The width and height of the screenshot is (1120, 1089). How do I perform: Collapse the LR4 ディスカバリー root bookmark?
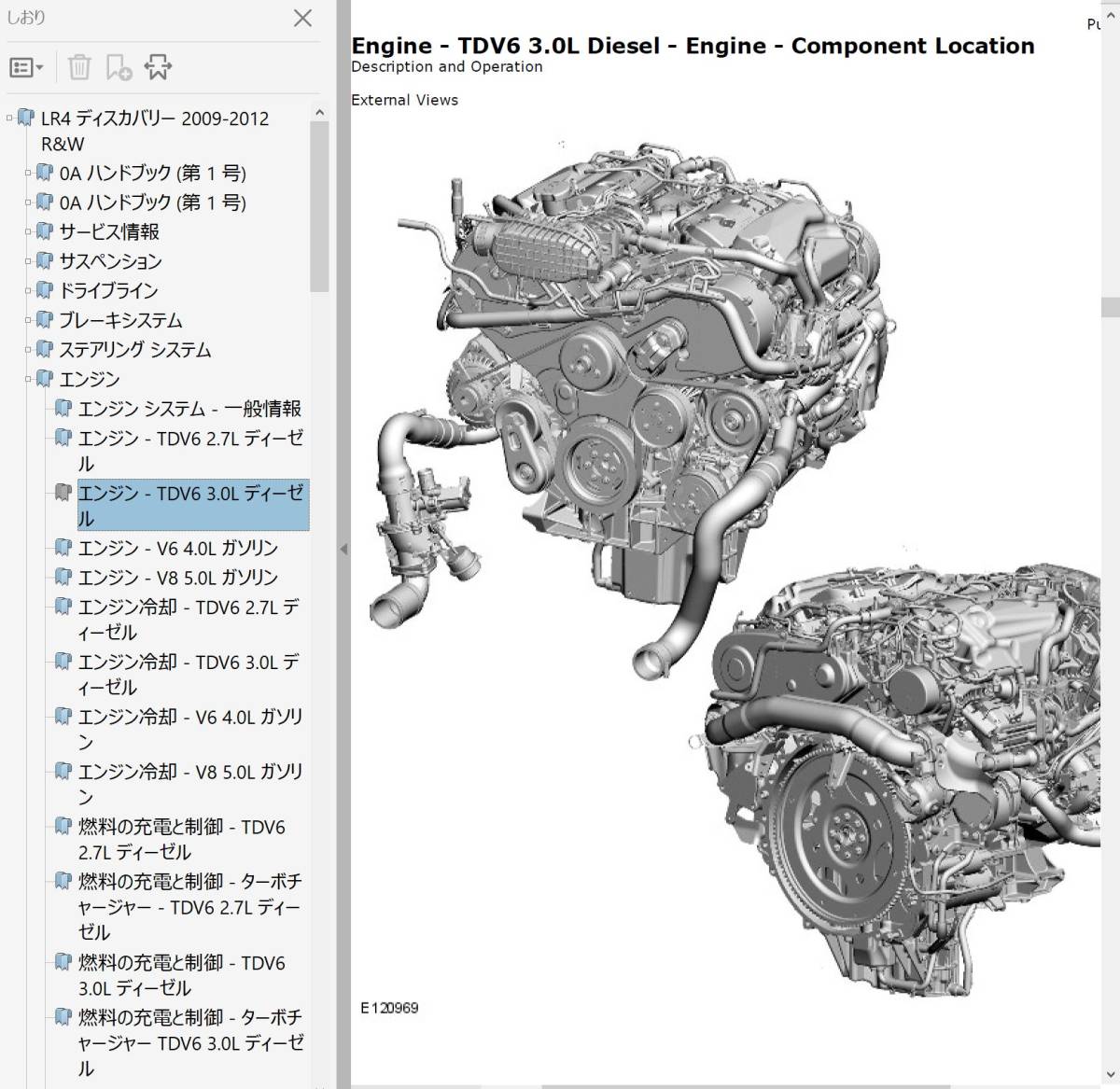point(10,119)
